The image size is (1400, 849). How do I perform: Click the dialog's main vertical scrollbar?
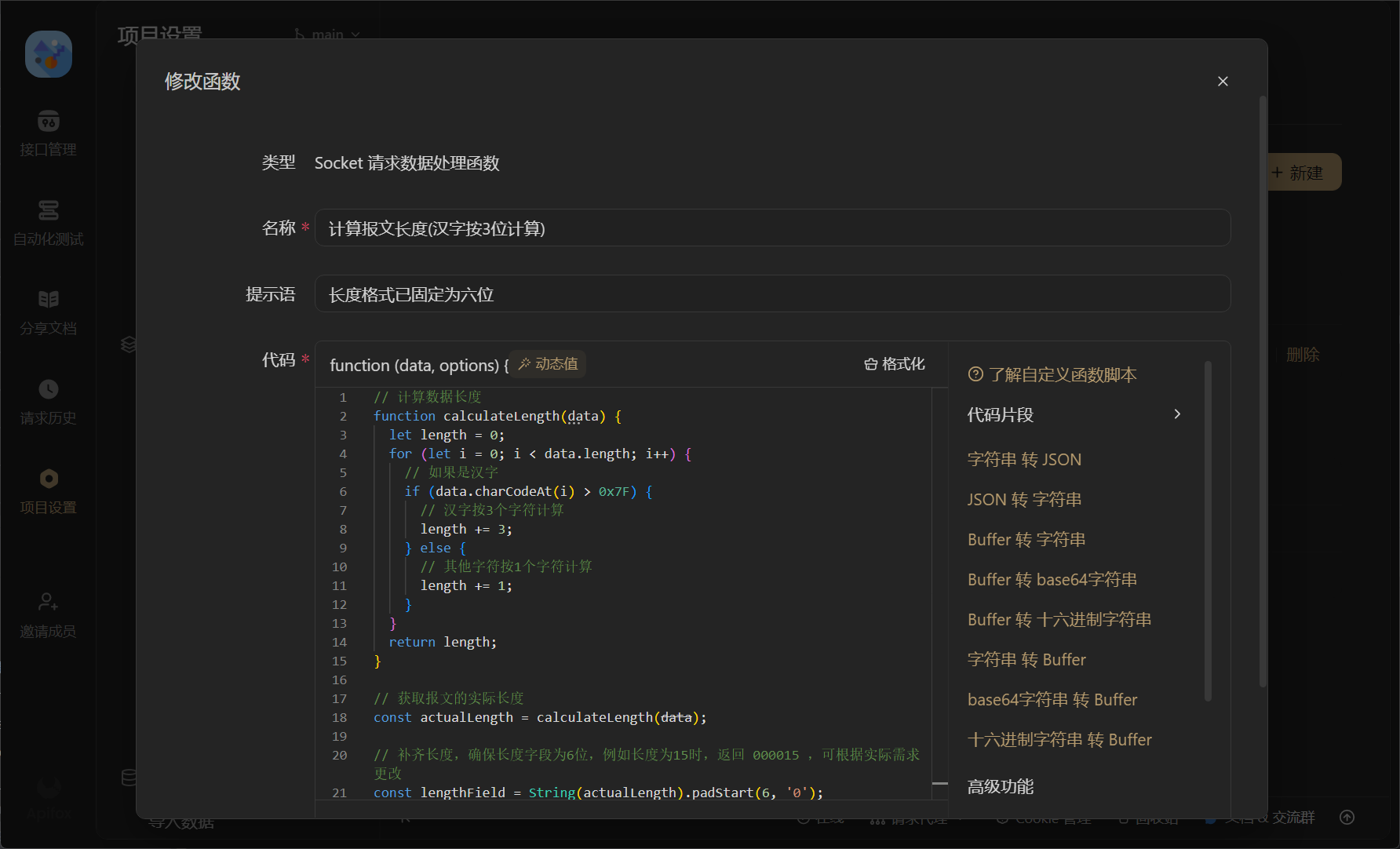(1263, 392)
